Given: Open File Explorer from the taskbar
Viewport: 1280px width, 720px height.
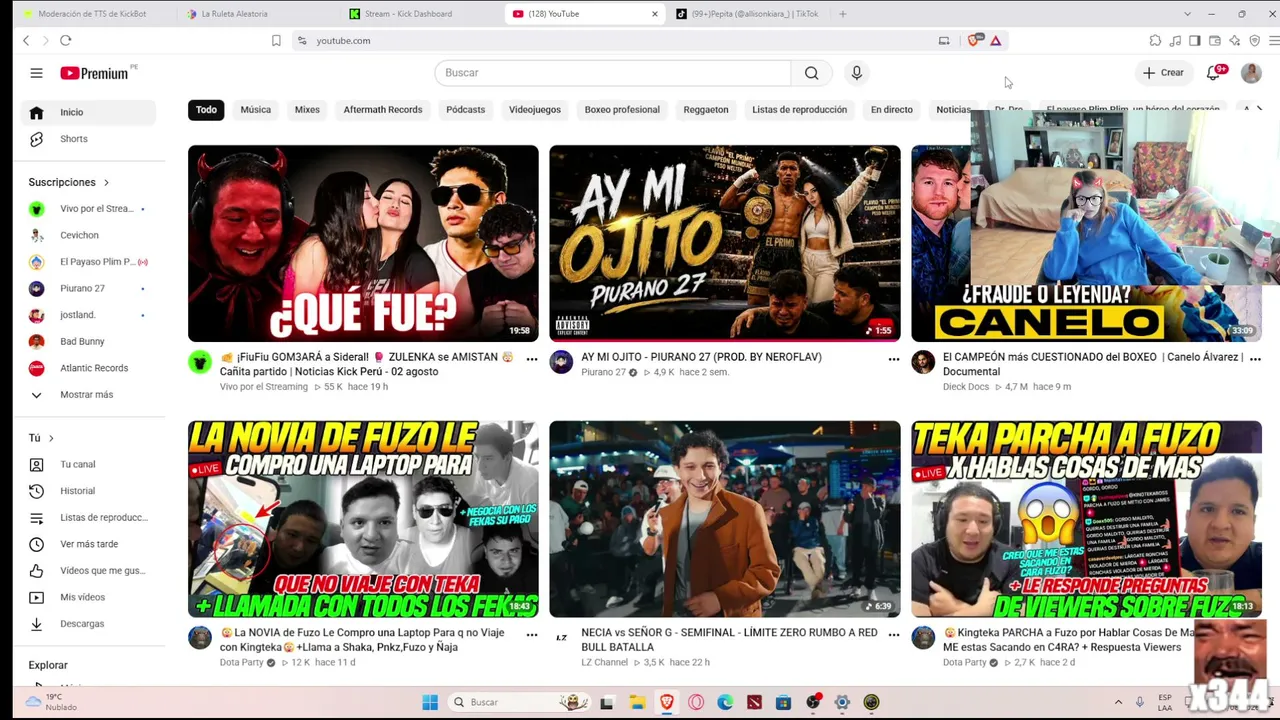Looking at the screenshot, I should pyautogui.click(x=637, y=702).
